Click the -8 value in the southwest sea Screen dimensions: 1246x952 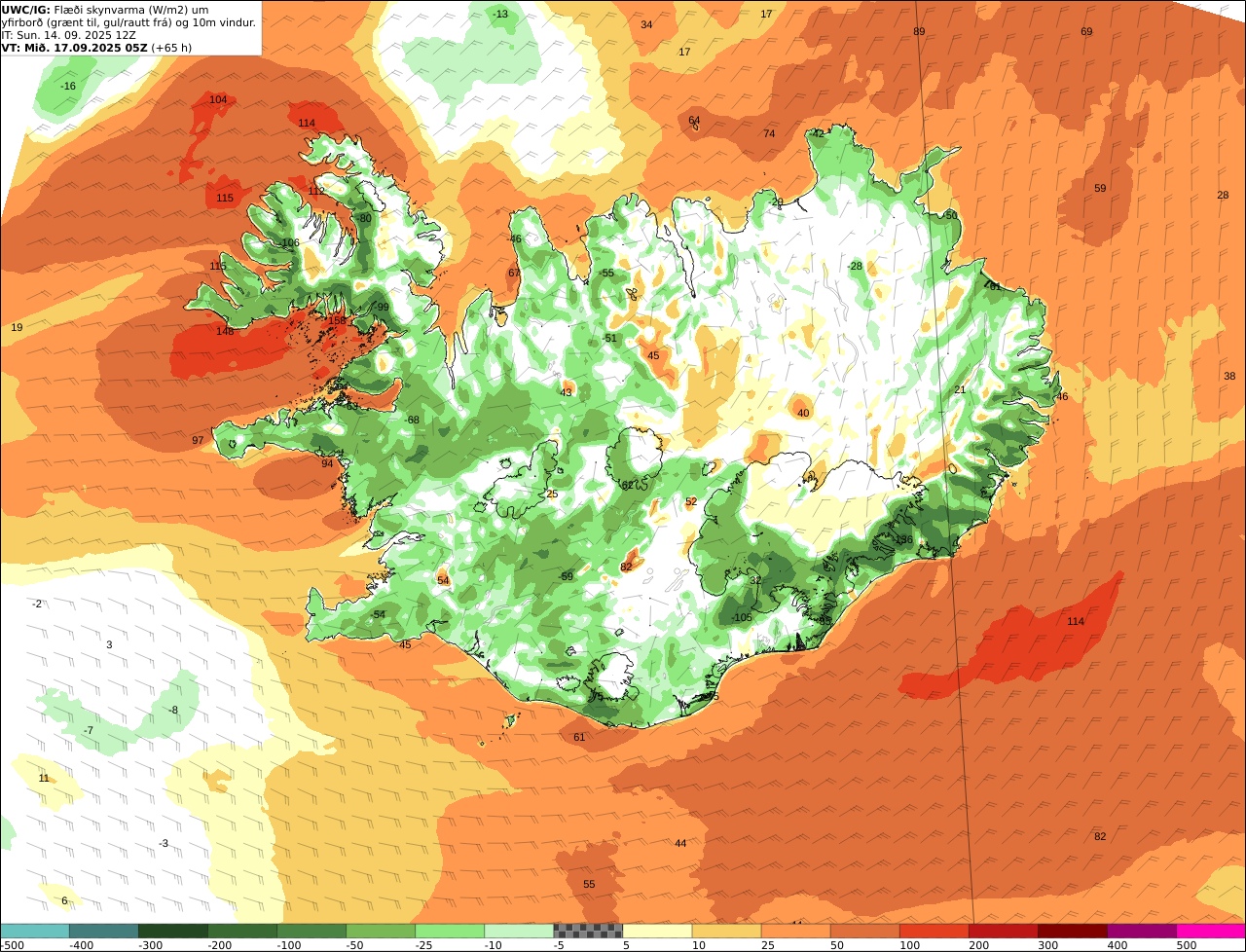(173, 711)
